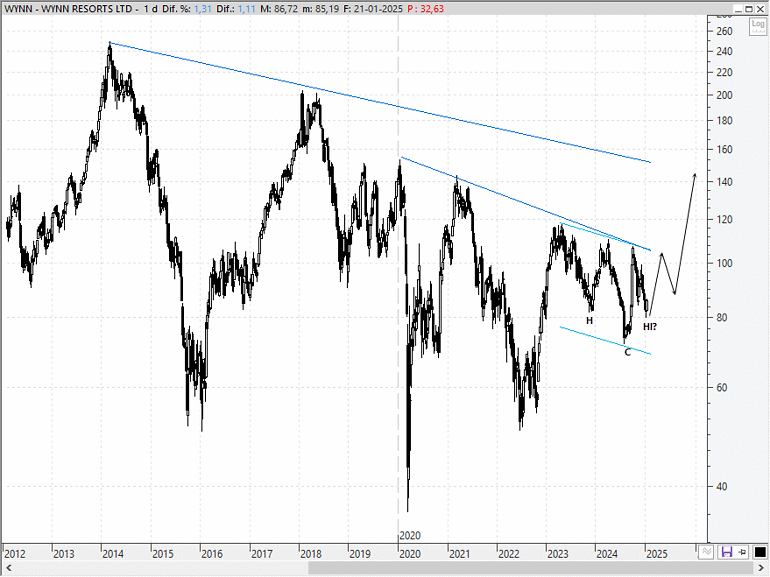Image resolution: width=770 pixels, height=577 pixels.
Task: Click the horizontal scrollbar right arrow
Action: point(763,568)
